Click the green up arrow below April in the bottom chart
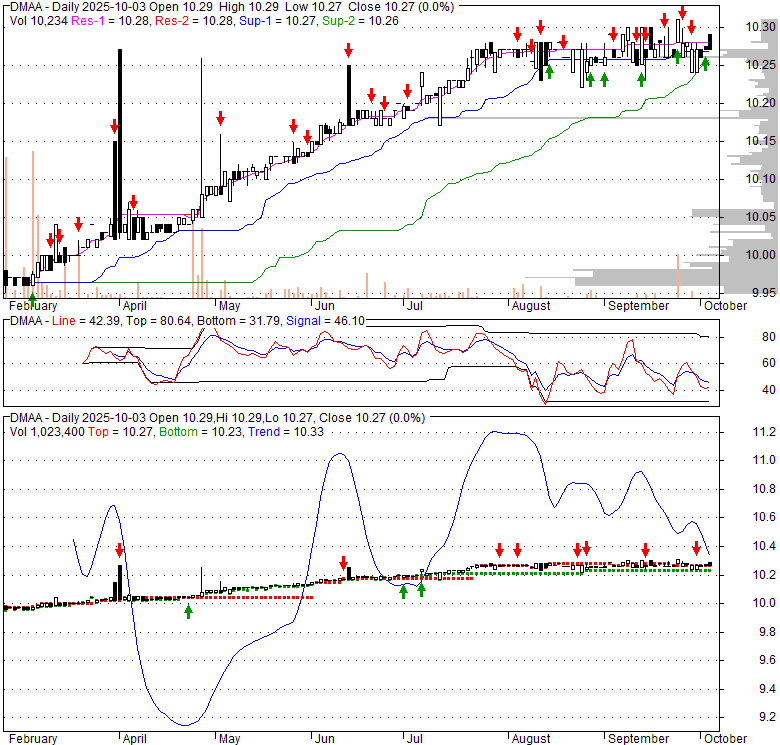780x745 pixels. tap(188, 611)
